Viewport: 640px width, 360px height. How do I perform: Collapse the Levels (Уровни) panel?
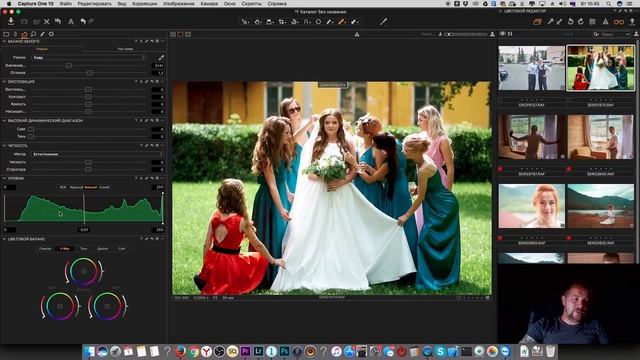click(4, 178)
